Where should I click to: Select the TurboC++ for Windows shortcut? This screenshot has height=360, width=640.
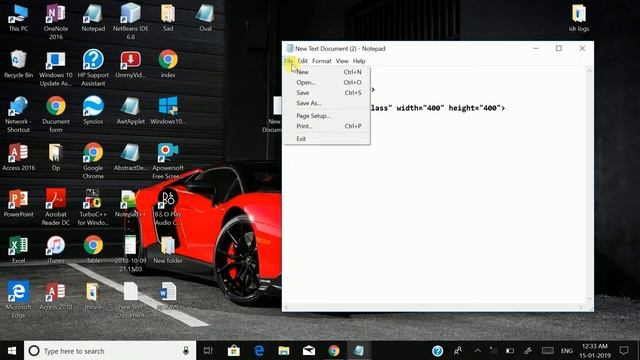(x=93, y=207)
